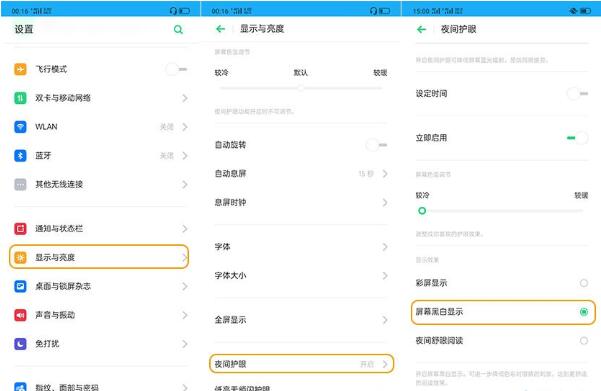The image size is (601, 391).
Task: Open 免打扰 entry
Action: (x=100, y=344)
